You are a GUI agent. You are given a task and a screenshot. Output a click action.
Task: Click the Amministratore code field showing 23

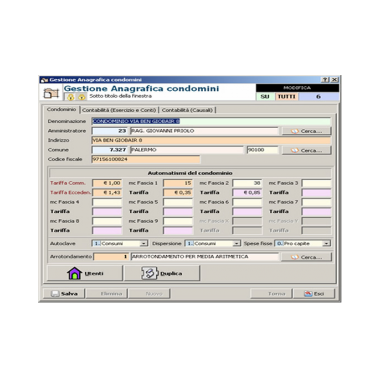[110, 131]
